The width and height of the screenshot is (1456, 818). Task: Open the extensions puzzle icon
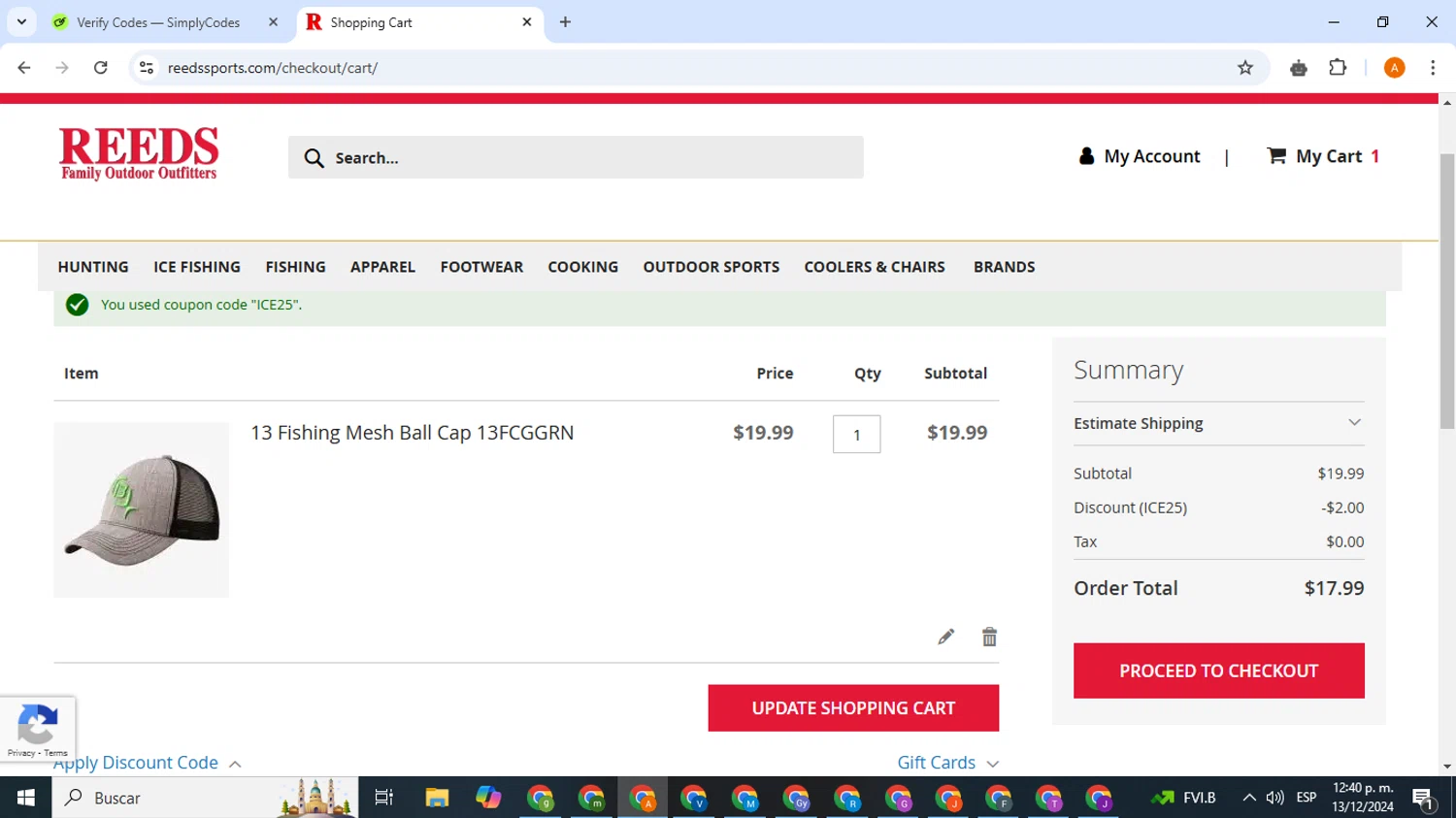(x=1338, y=68)
